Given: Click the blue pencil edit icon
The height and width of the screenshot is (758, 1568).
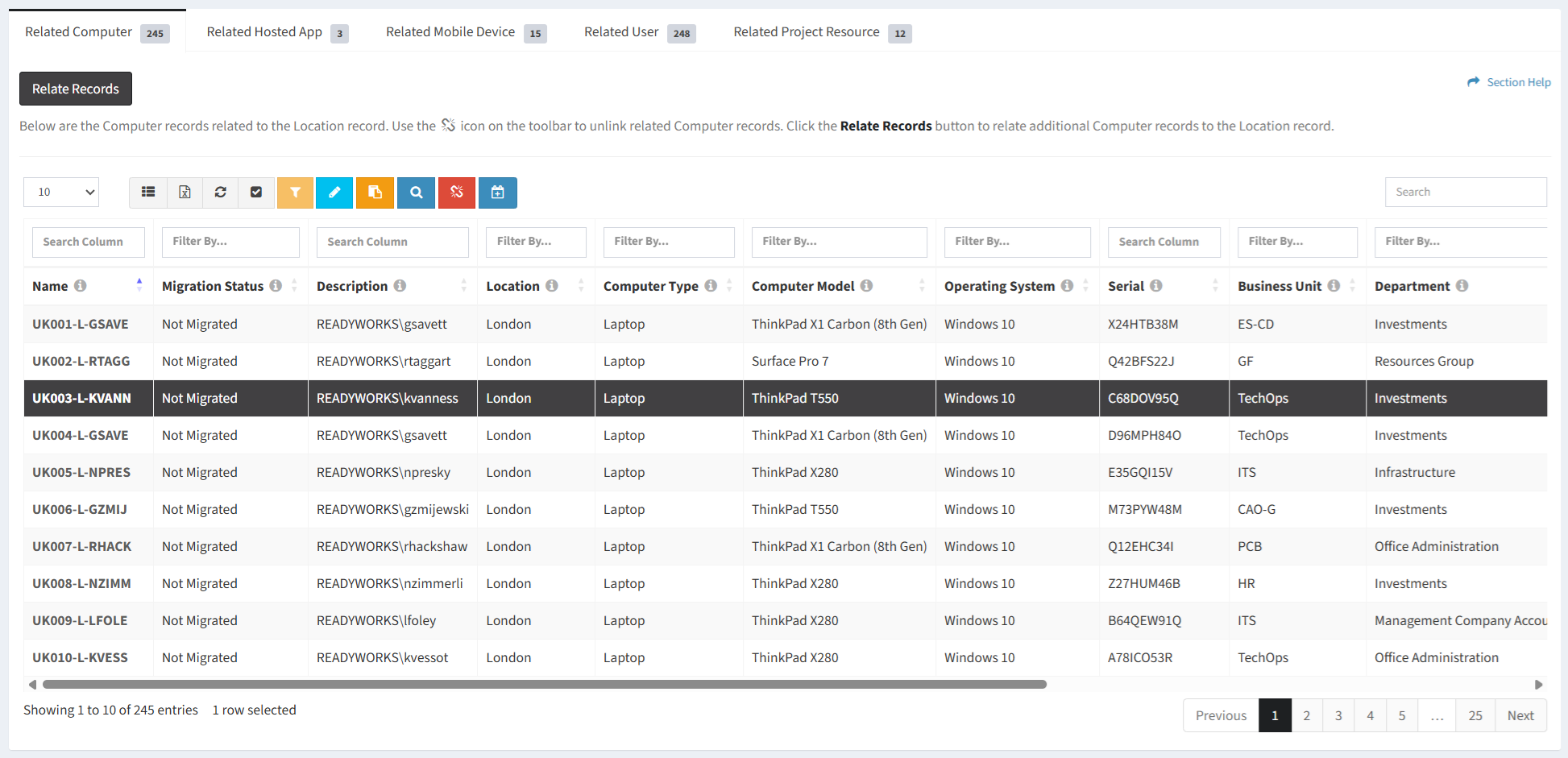Looking at the screenshot, I should [x=334, y=193].
